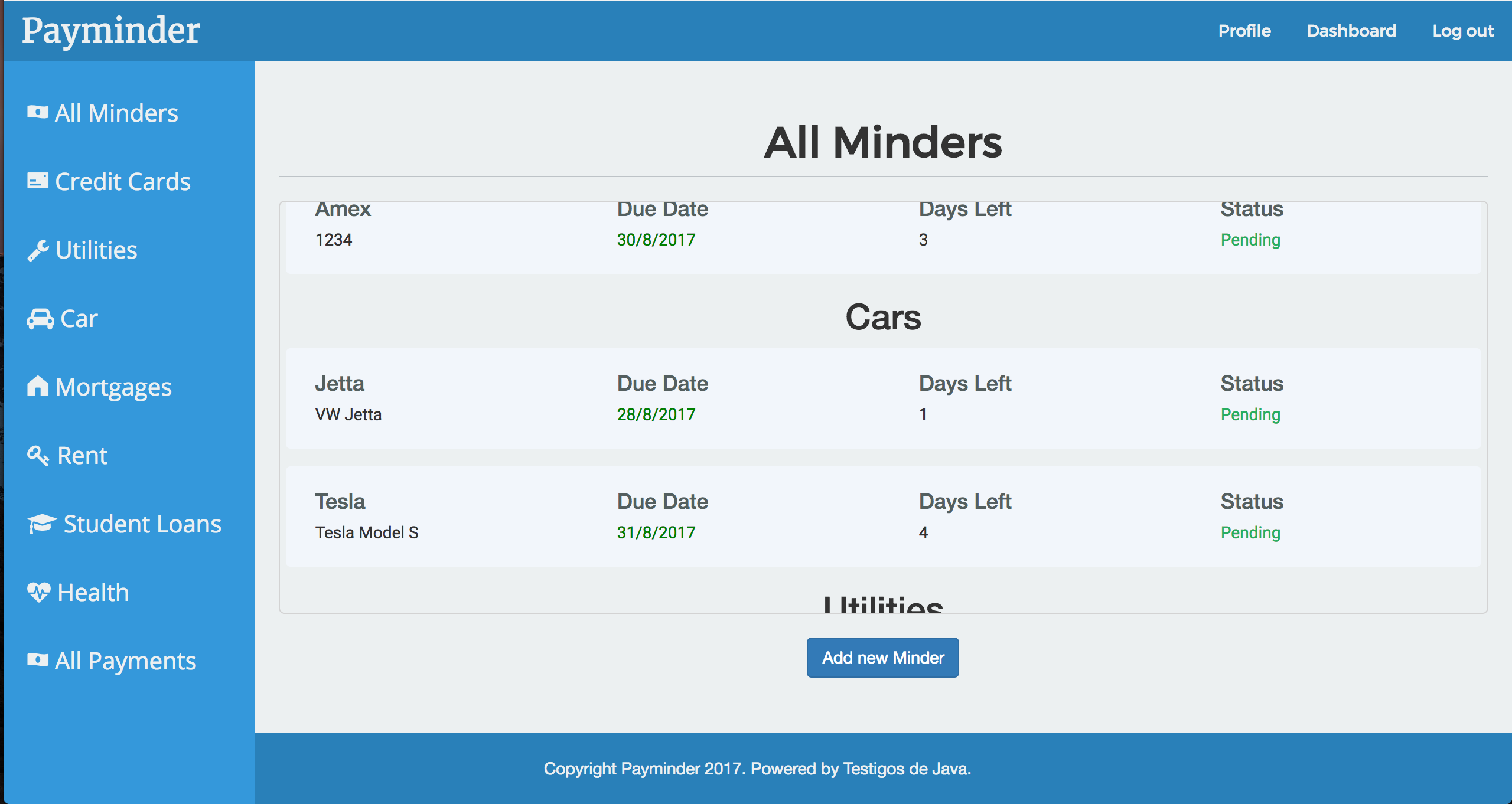This screenshot has width=1512, height=804.
Task: Click the money icon beside All Payments
Action: point(38,660)
